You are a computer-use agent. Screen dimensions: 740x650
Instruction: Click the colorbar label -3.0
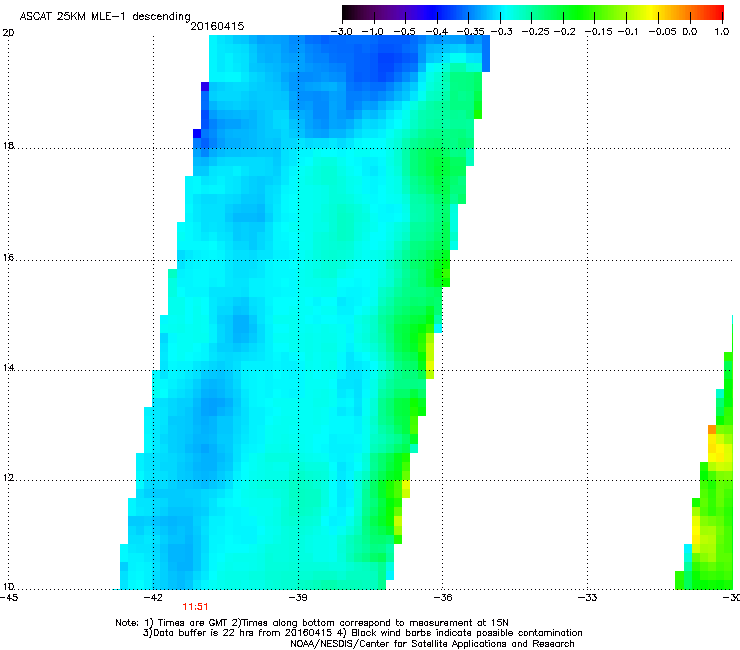[341, 32]
